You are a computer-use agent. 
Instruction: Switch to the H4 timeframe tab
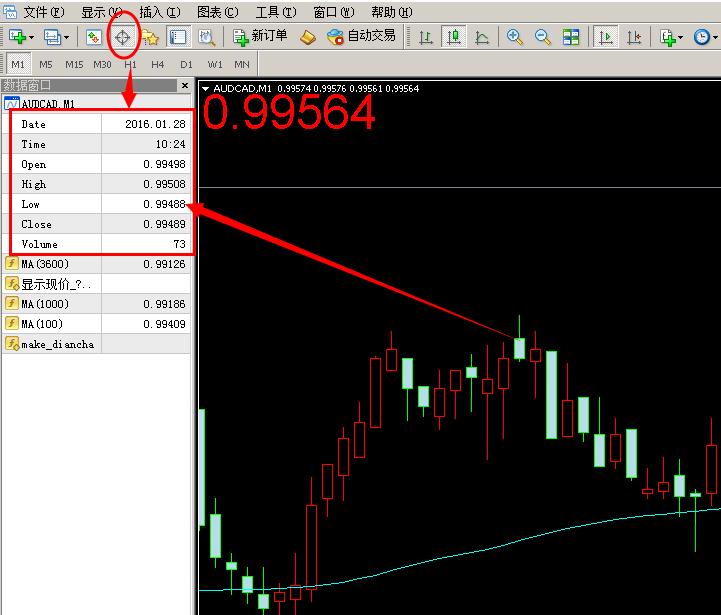pyautogui.click(x=158, y=64)
